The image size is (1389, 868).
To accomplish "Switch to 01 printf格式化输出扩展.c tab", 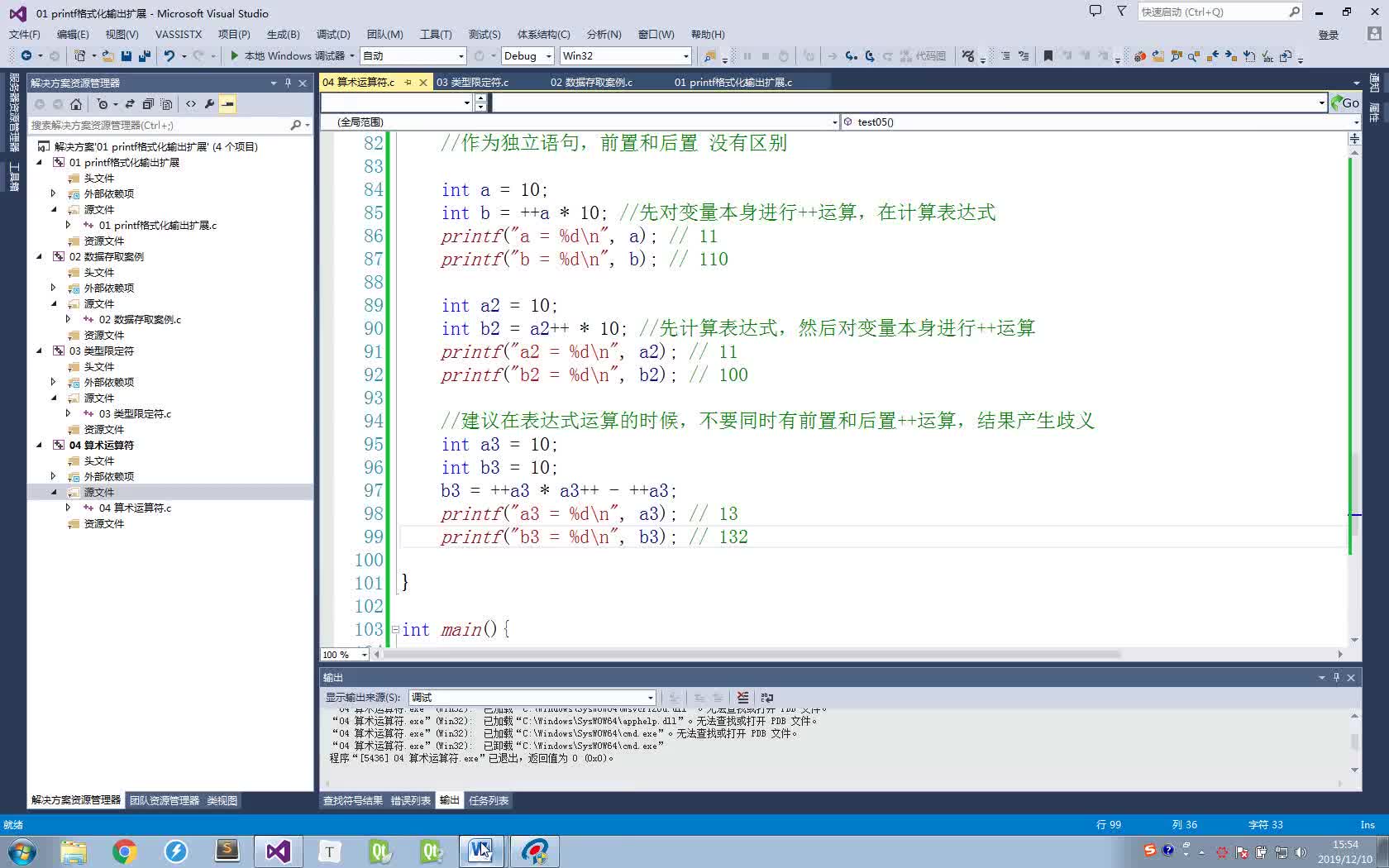I will [733, 82].
